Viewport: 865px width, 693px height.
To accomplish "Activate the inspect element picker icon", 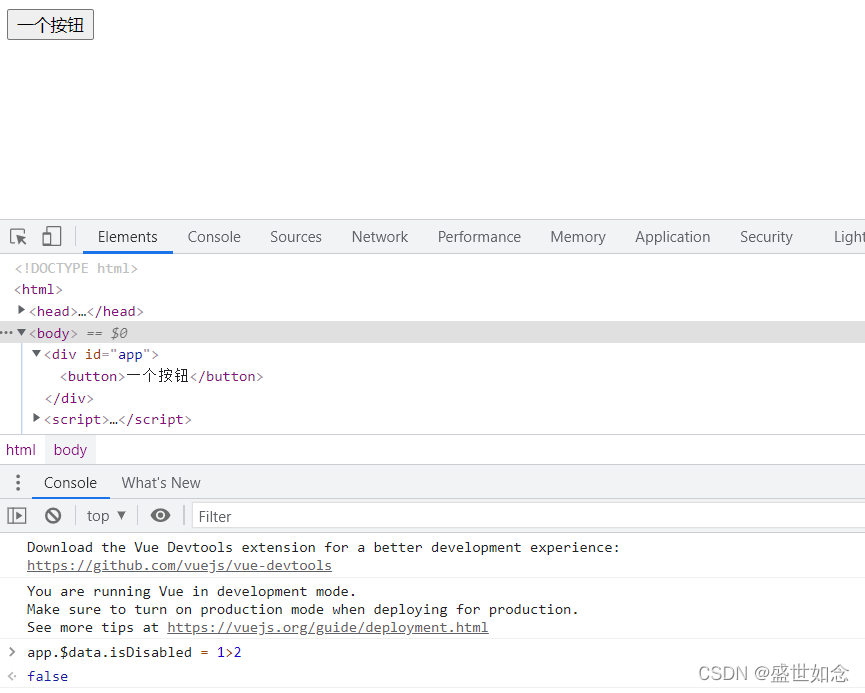I will [18, 237].
